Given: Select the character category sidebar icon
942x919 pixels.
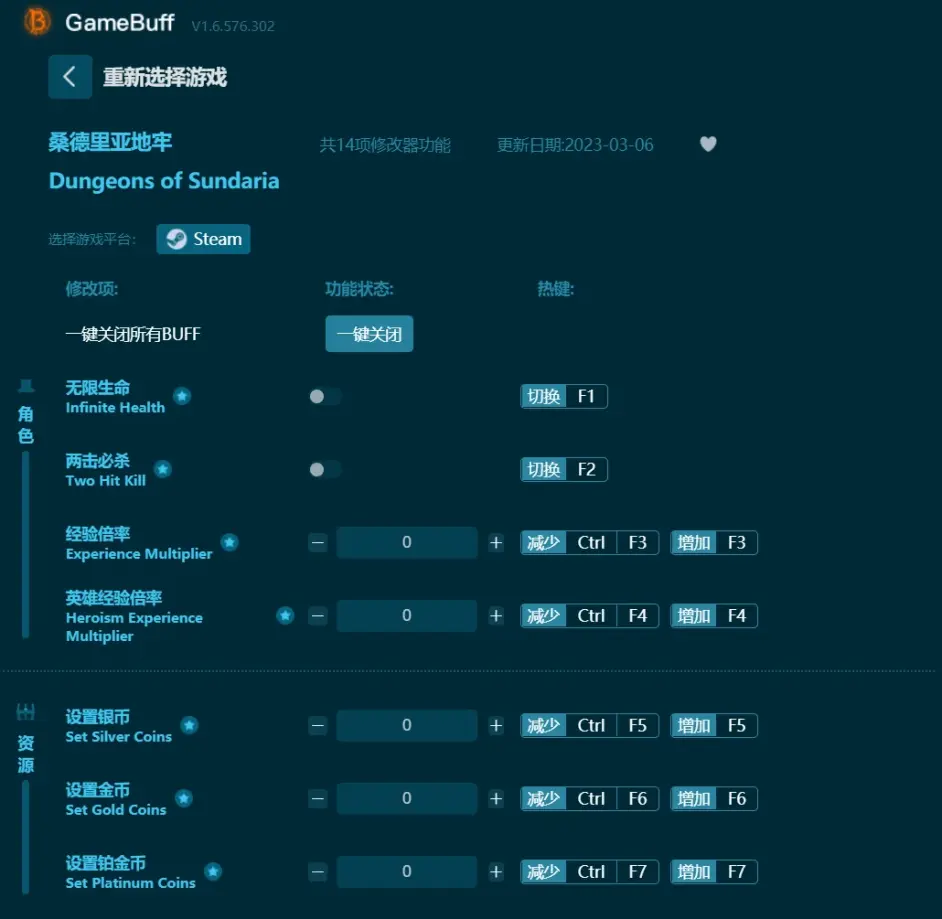Looking at the screenshot, I should pyautogui.click(x=26, y=386).
